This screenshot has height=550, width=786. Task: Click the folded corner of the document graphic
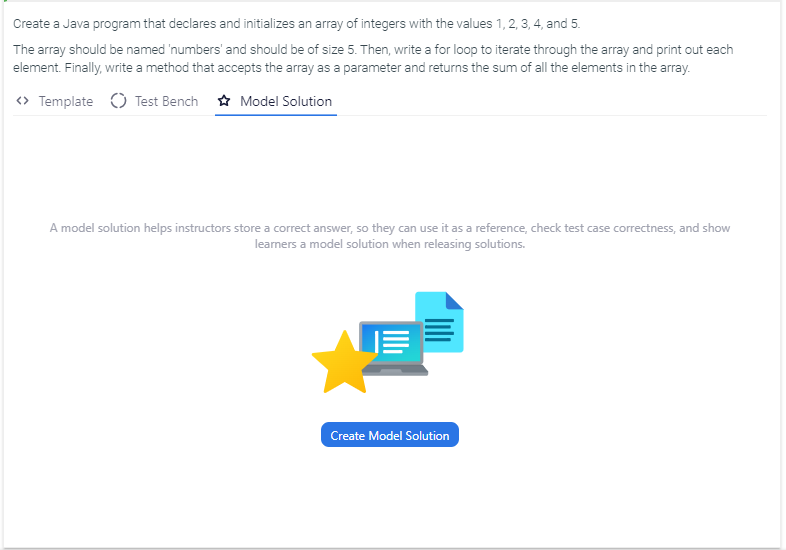tap(455, 300)
